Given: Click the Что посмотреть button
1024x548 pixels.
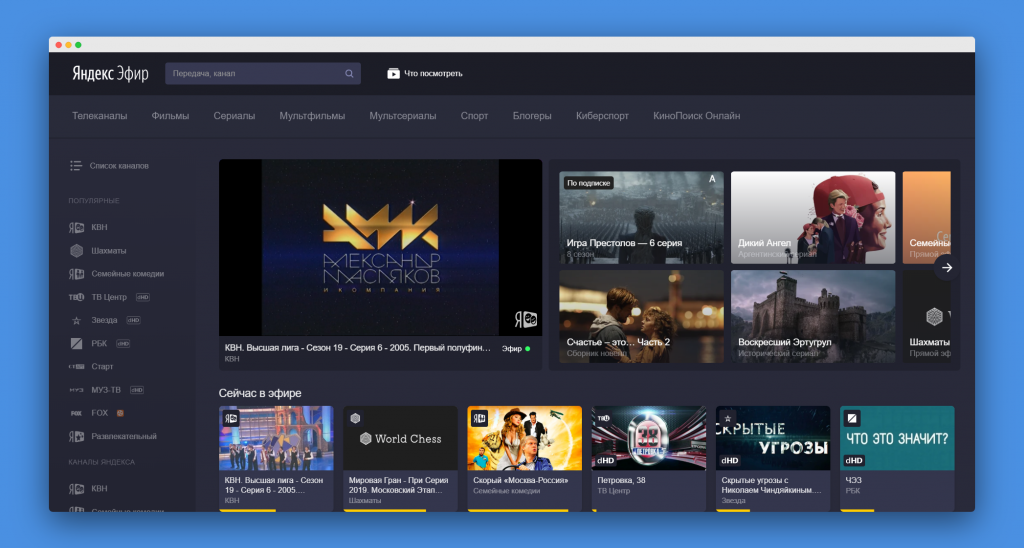Looking at the screenshot, I should (425, 74).
